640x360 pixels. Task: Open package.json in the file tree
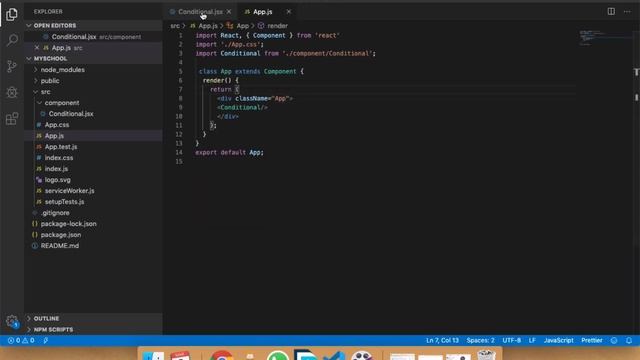(61, 235)
